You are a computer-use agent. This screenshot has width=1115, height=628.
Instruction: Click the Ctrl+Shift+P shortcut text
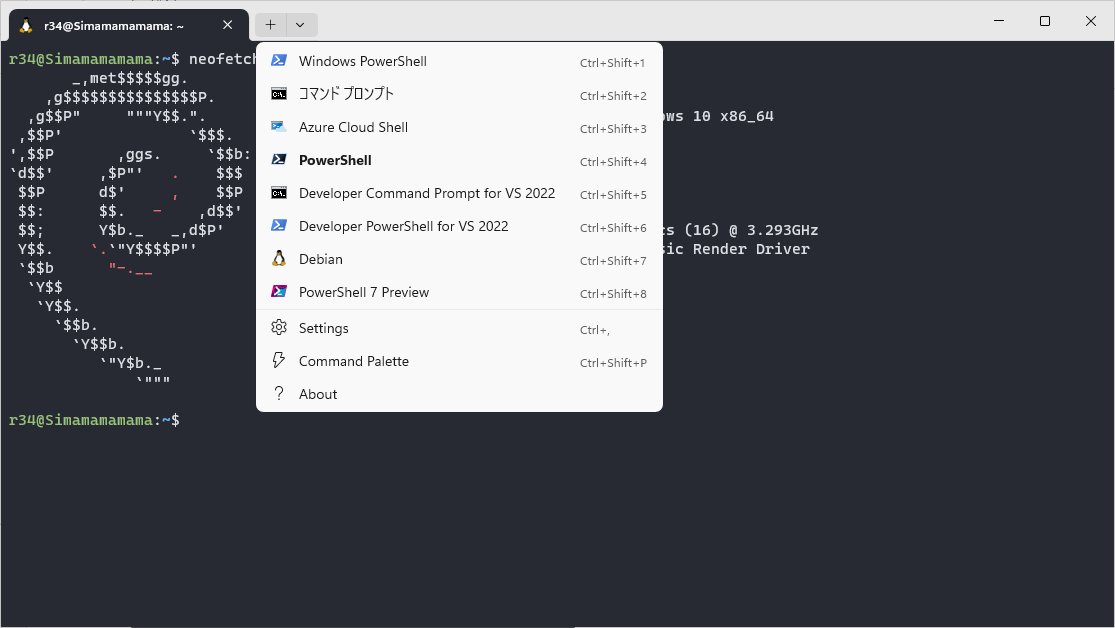pos(613,363)
